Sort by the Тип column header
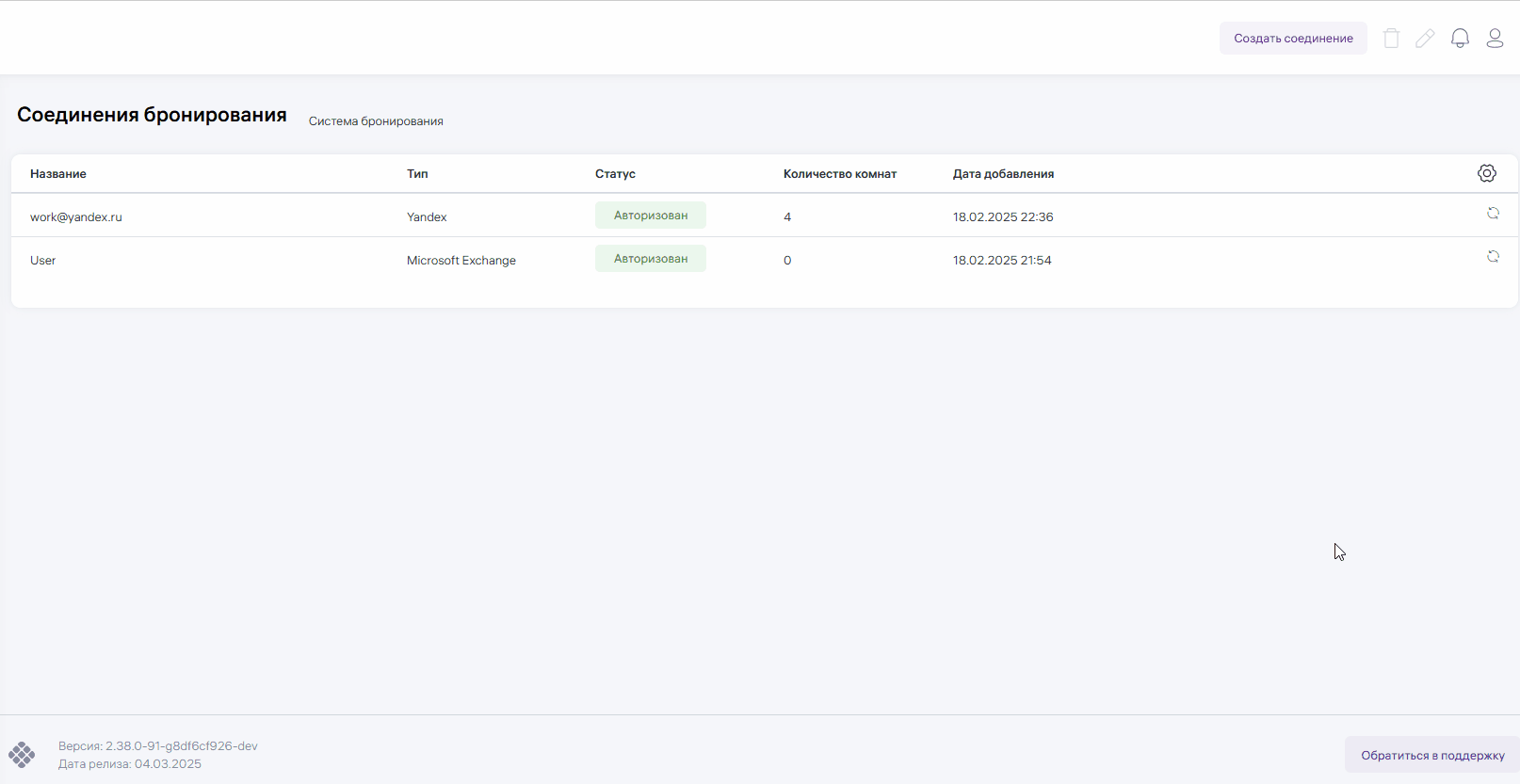This screenshot has height=784, width=1520. coord(417,174)
